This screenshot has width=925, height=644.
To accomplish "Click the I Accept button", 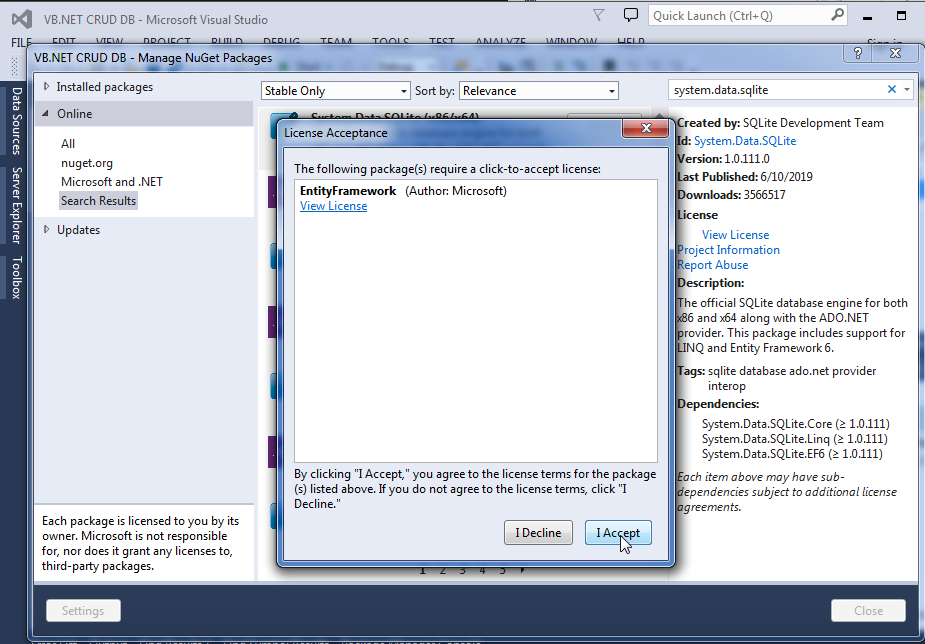I will tap(618, 533).
